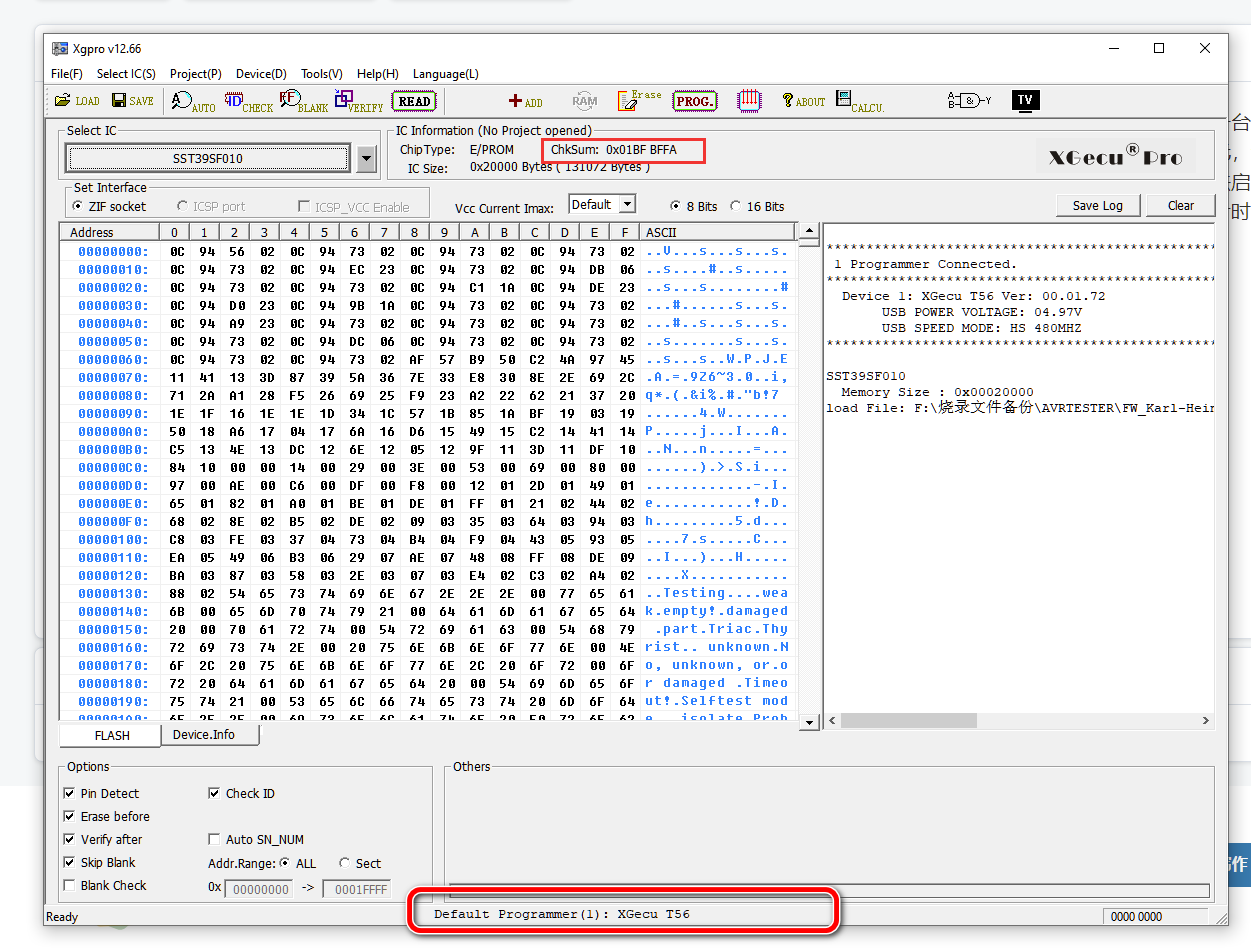Toggle the Check ID option
This screenshot has height=951, width=1251.
(x=241, y=793)
